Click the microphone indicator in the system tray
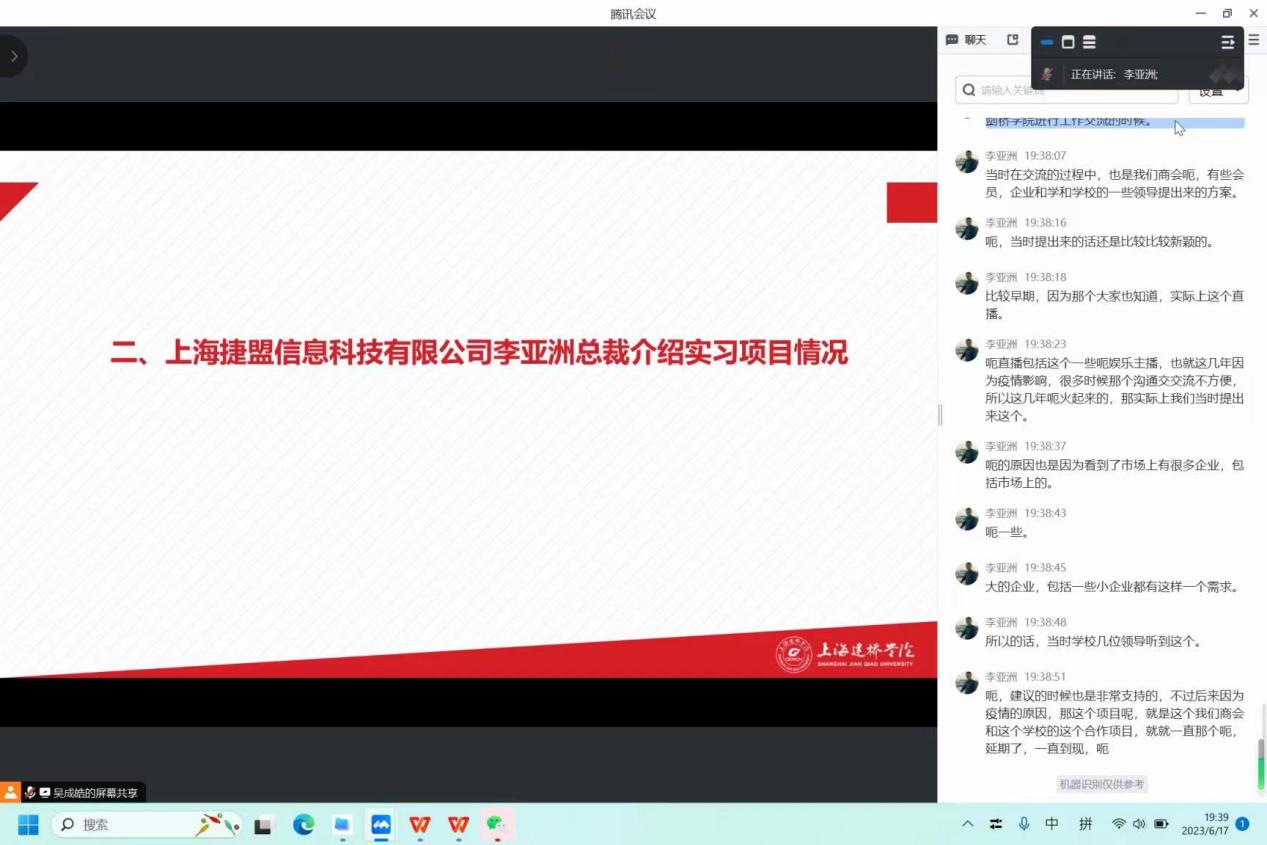Viewport: 1267px width, 845px height. (x=1024, y=824)
